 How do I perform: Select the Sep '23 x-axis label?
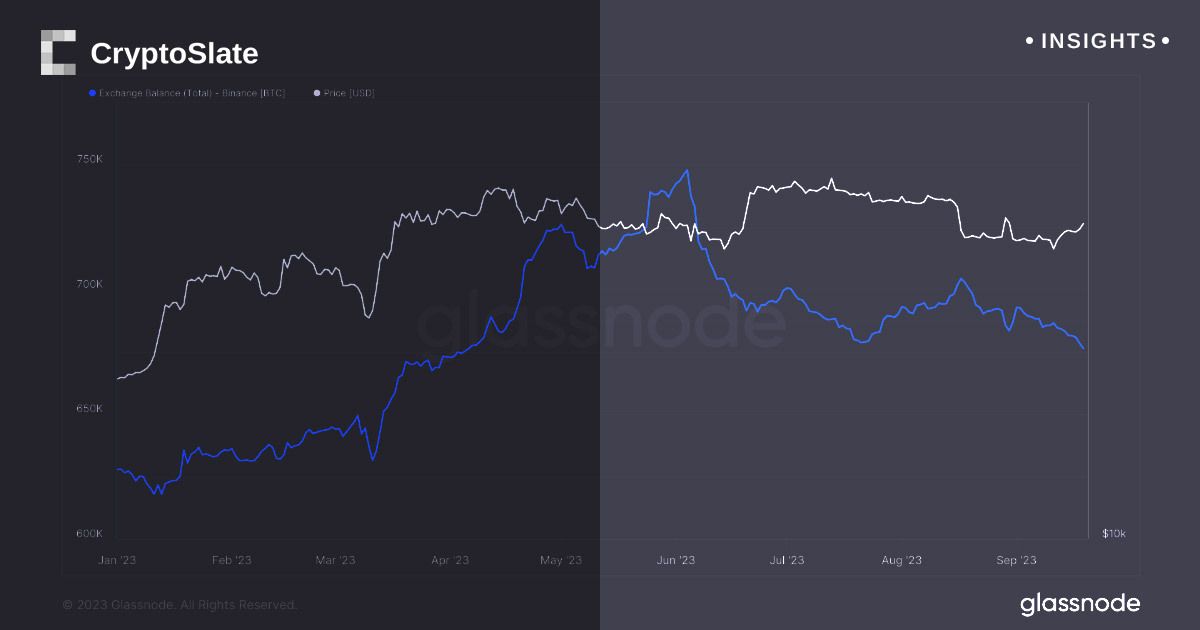pyautogui.click(x=1015, y=560)
